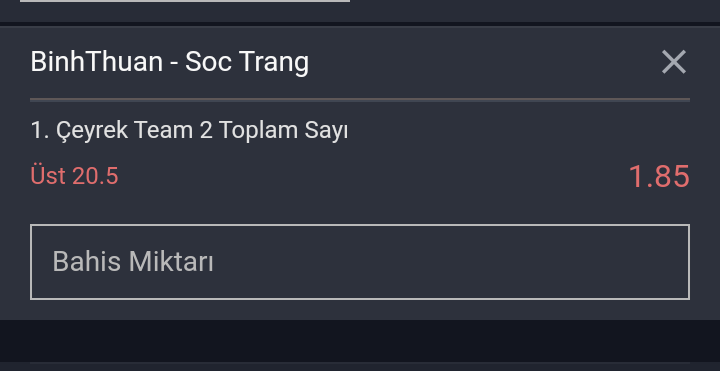Close the BinhThuan - Soc Trang bet slip
The height and width of the screenshot is (371, 720).
pyautogui.click(x=674, y=62)
